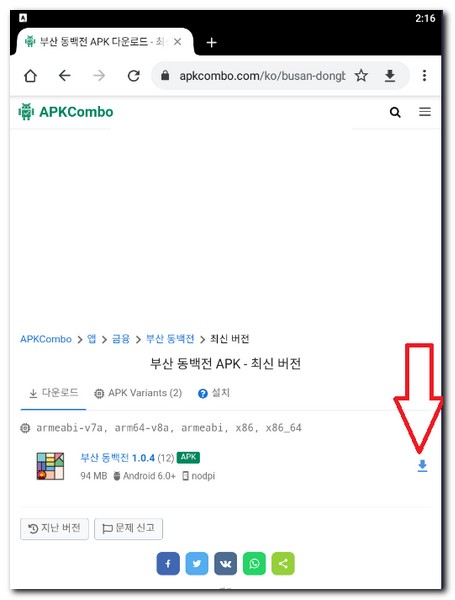Select the 설치 tab
Screen dimensions: 455x600
coord(214,393)
